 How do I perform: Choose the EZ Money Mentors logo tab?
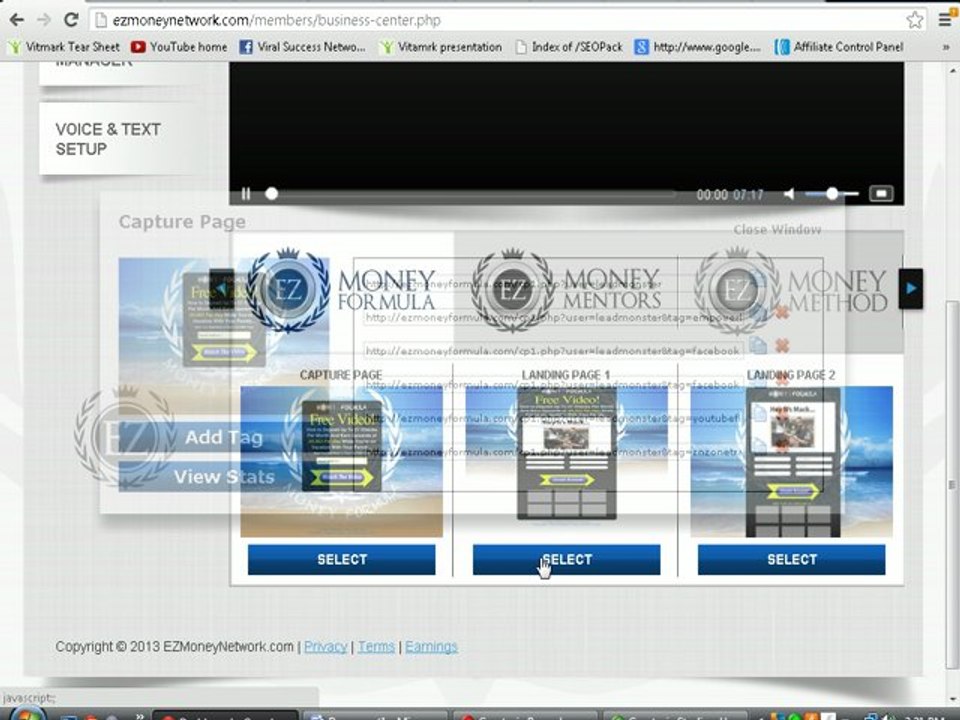[566, 290]
